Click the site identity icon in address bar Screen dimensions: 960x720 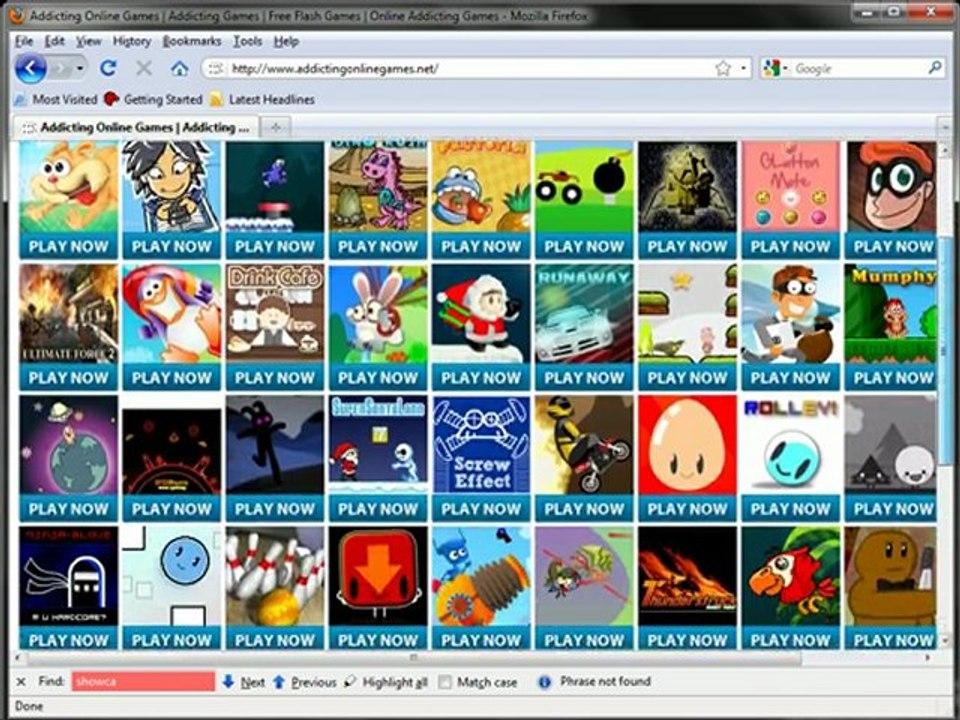pyautogui.click(x=215, y=69)
